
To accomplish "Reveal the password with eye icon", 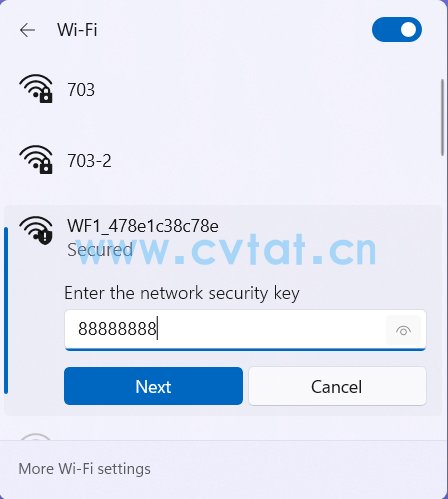I will tap(403, 330).
